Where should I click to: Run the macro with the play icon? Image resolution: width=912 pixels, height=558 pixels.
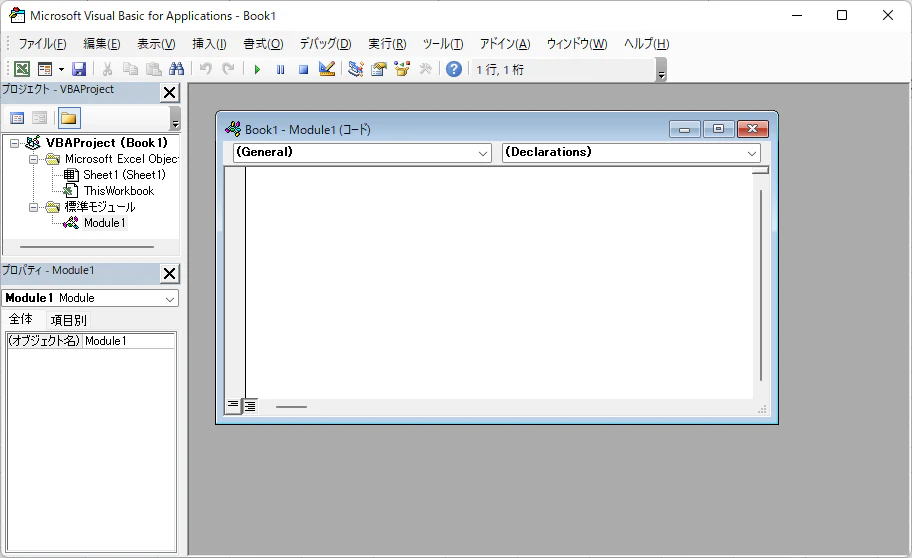(x=257, y=69)
